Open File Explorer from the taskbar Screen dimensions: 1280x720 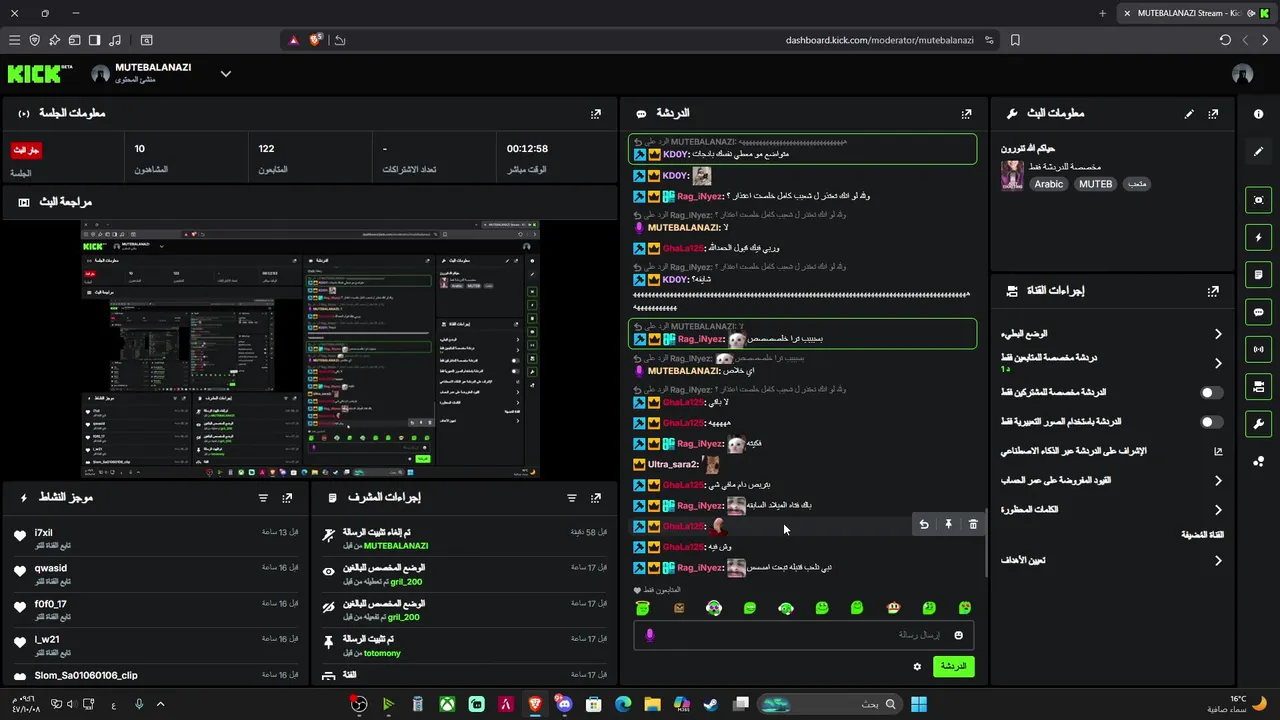(653, 704)
